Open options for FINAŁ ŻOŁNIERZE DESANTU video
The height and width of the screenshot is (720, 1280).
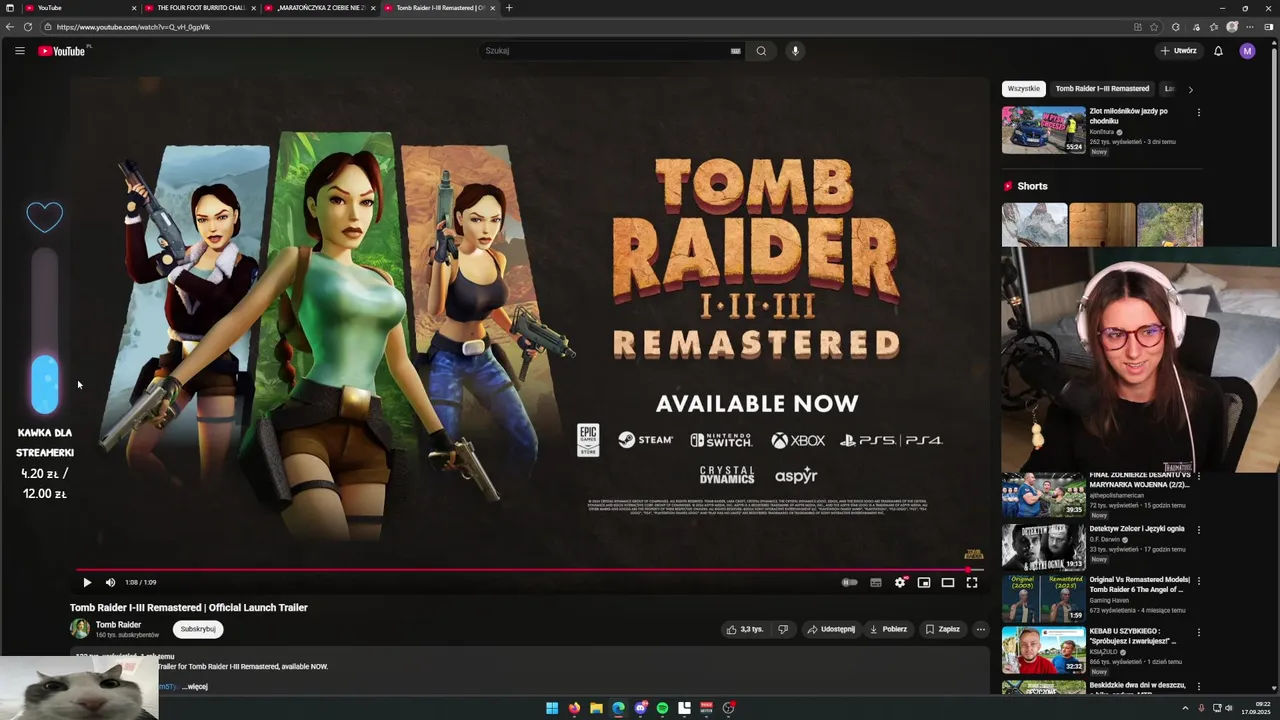coord(1198,478)
